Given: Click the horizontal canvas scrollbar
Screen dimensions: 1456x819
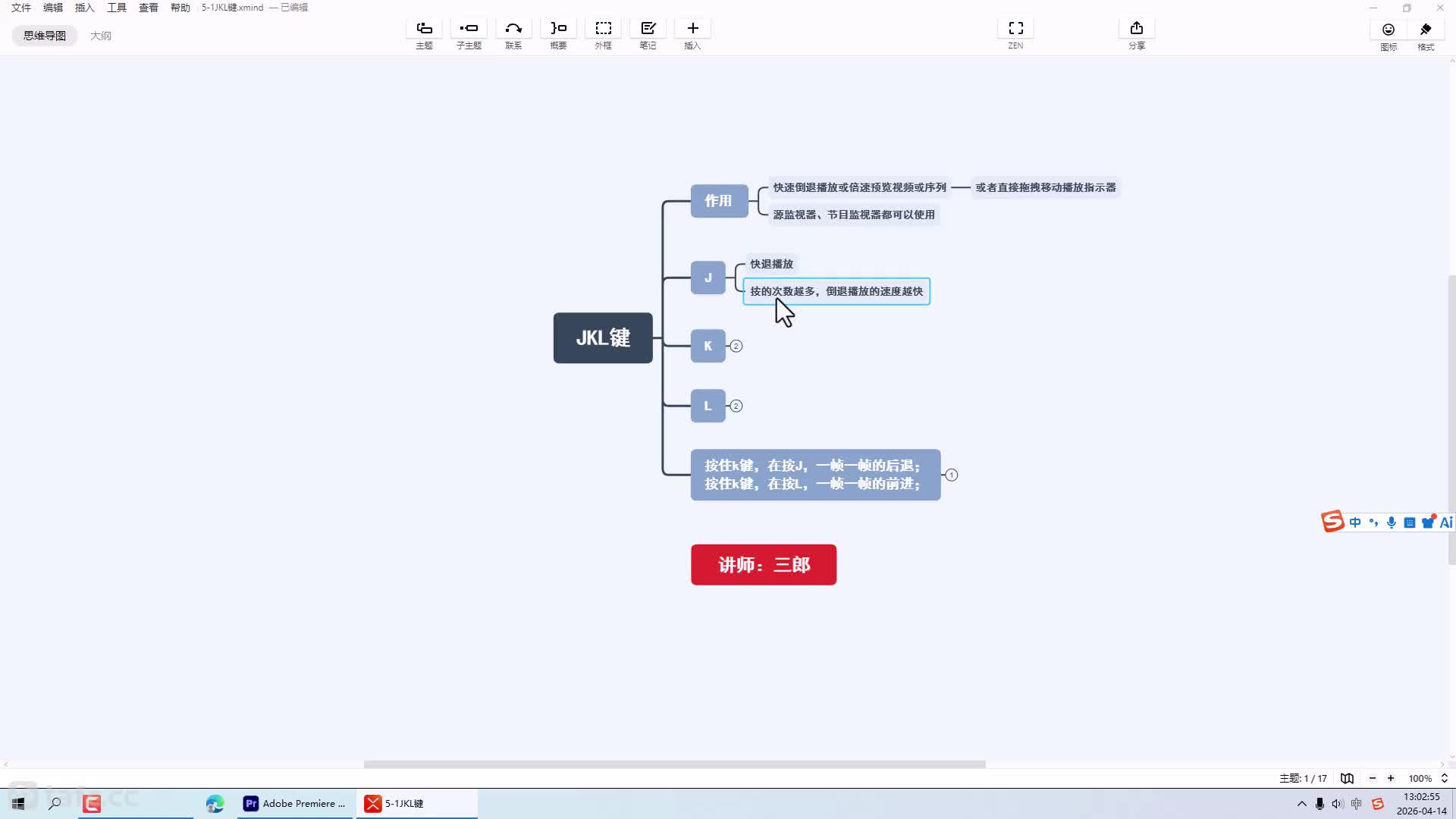Looking at the screenshot, I should tap(674, 764).
